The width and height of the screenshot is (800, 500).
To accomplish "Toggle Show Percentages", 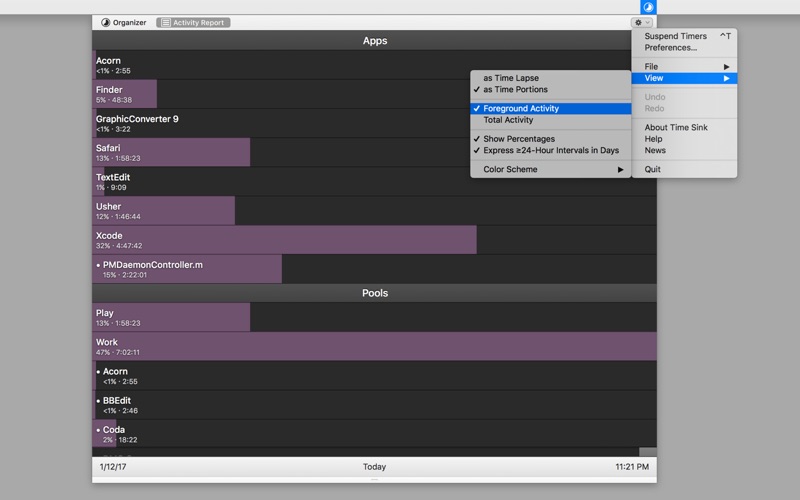I will point(551,139).
